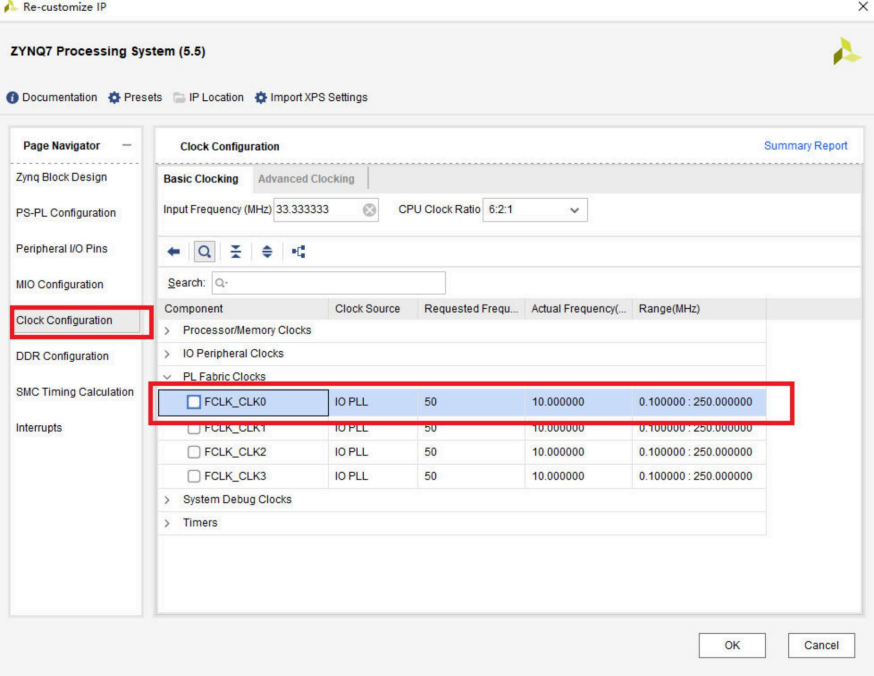Click the Expand All toolbar icon

pyautogui.click(x=266, y=252)
